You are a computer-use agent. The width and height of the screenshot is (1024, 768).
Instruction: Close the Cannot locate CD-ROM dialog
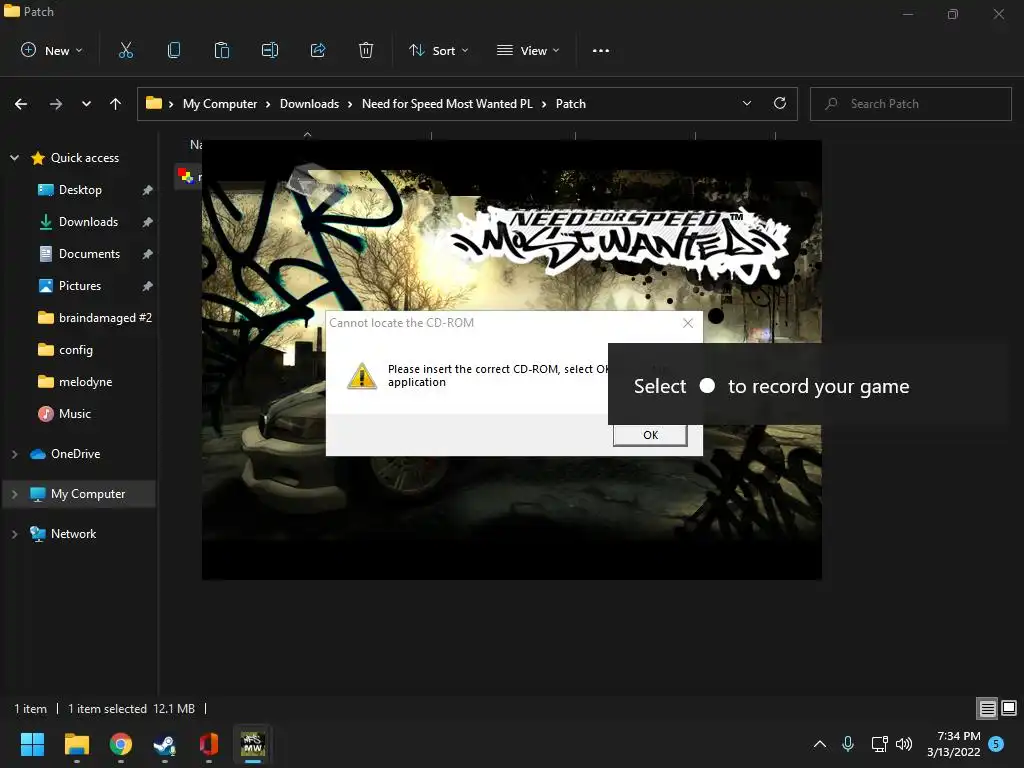click(x=688, y=323)
